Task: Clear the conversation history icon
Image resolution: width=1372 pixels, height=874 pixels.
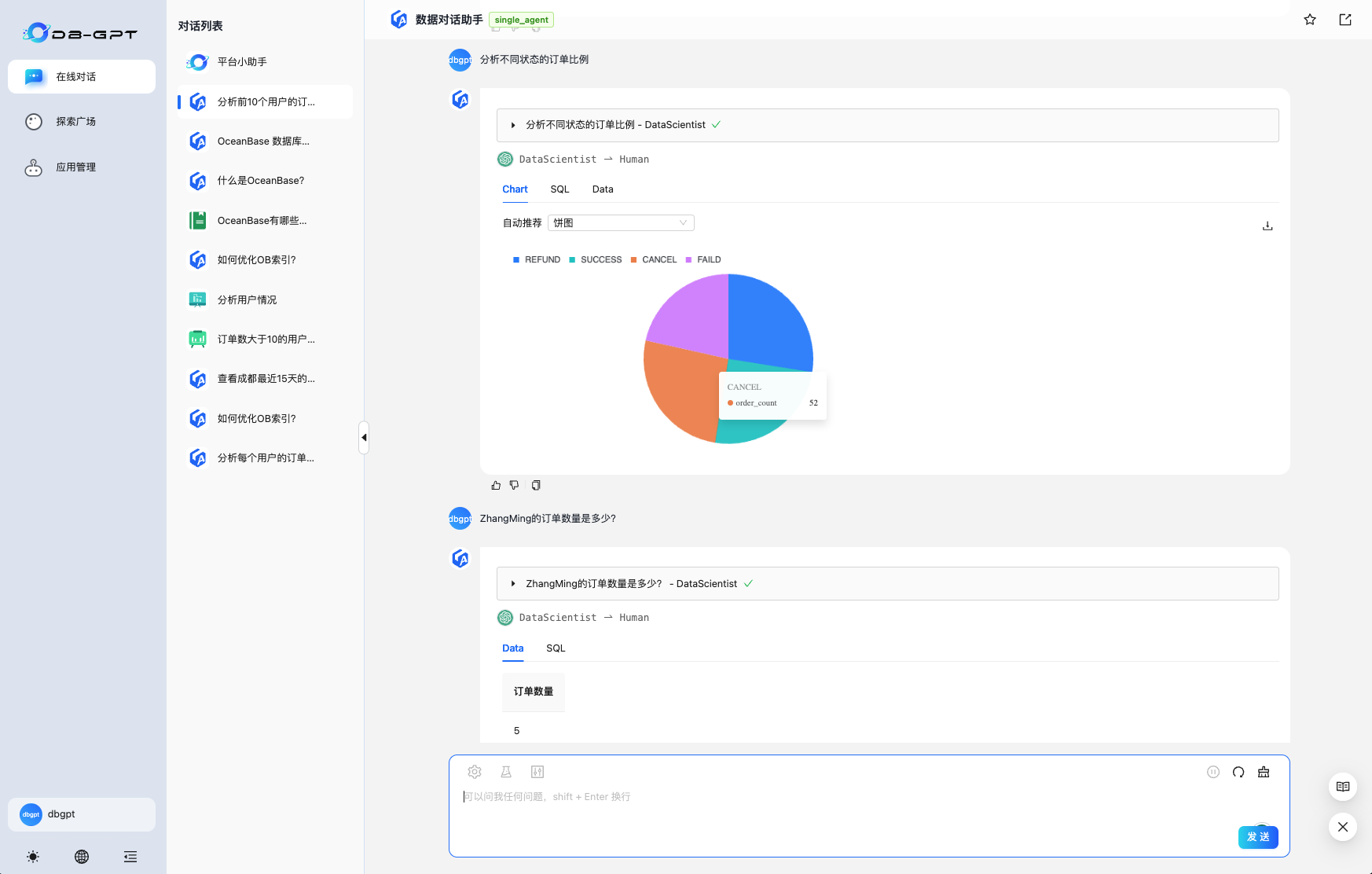Action: point(1264,772)
